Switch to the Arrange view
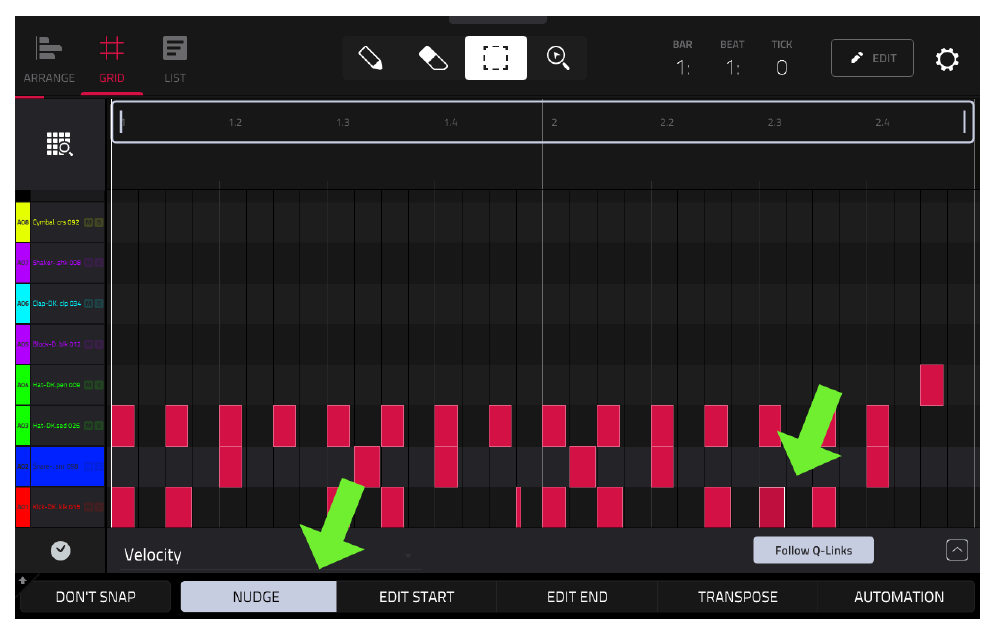 click(x=49, y=60)
